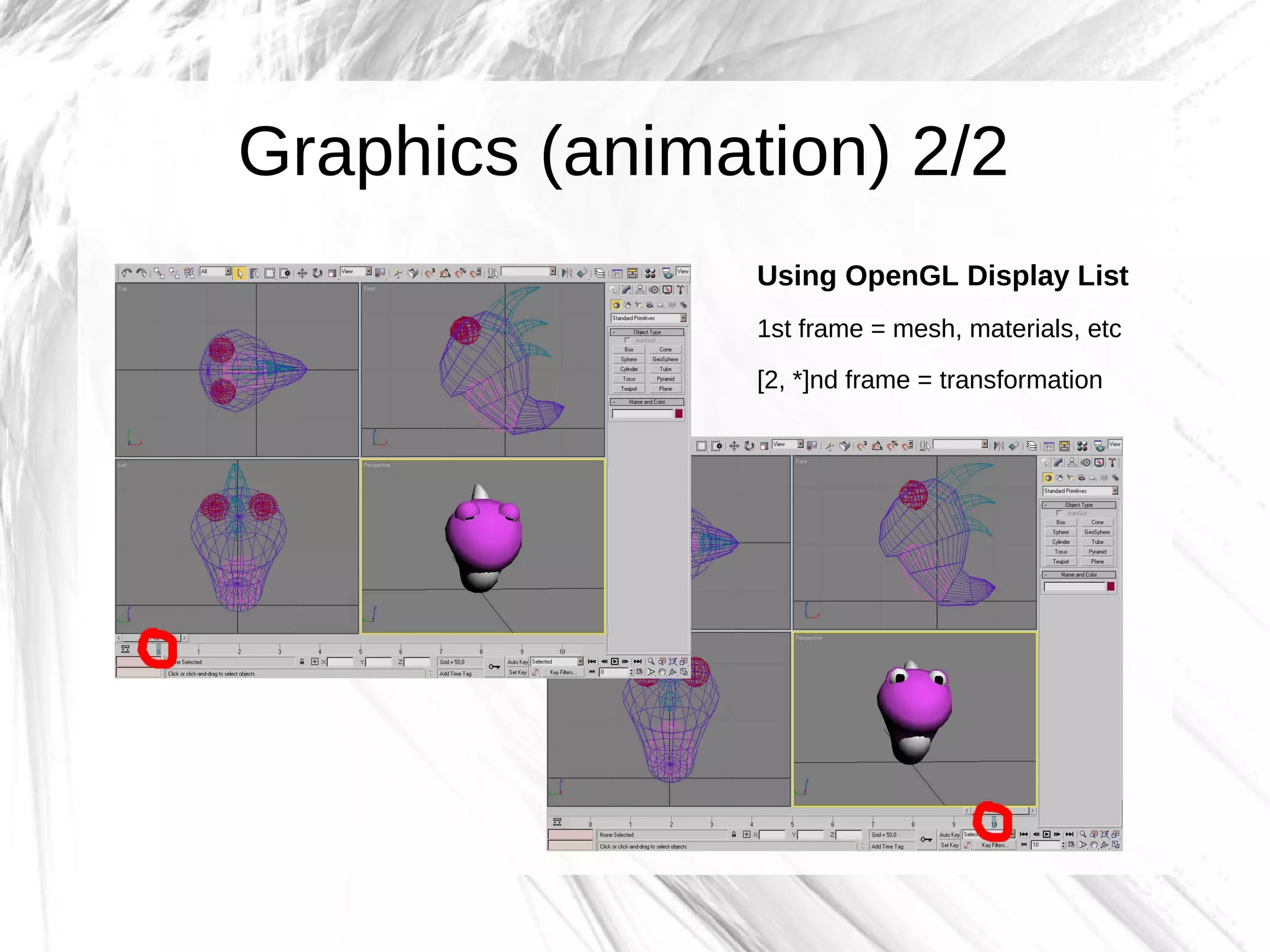This screenshot has height=952, width=1270.
Task: Click Mirror tool in upper-left window toolbar
Action: [566, 274]
